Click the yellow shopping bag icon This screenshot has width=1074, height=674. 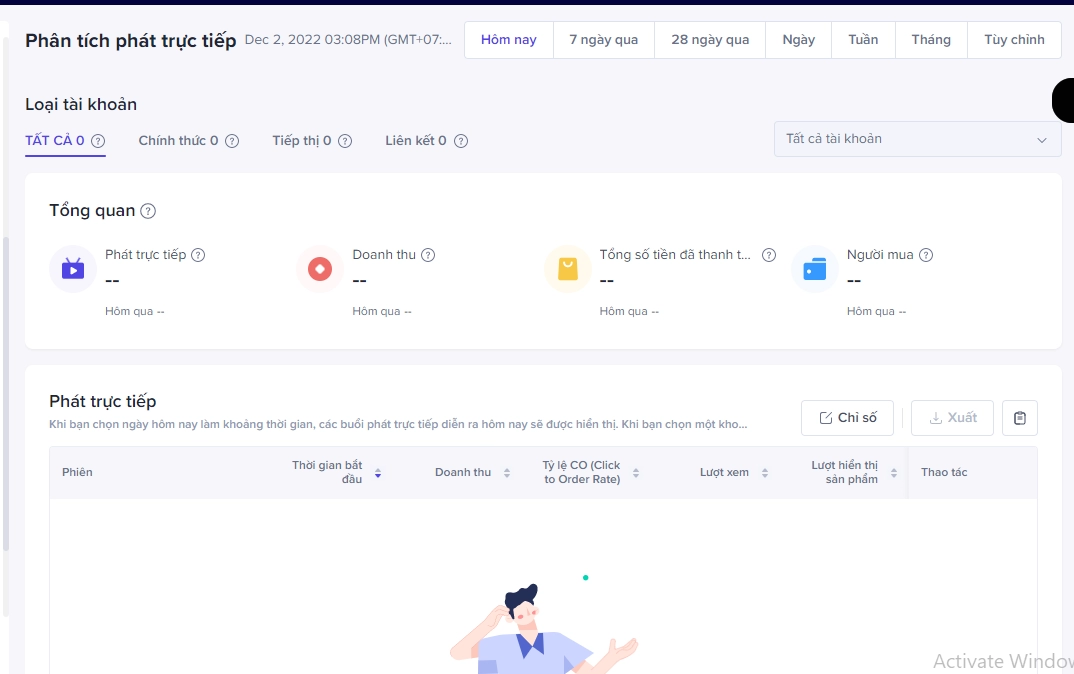[x=568, y=269]
